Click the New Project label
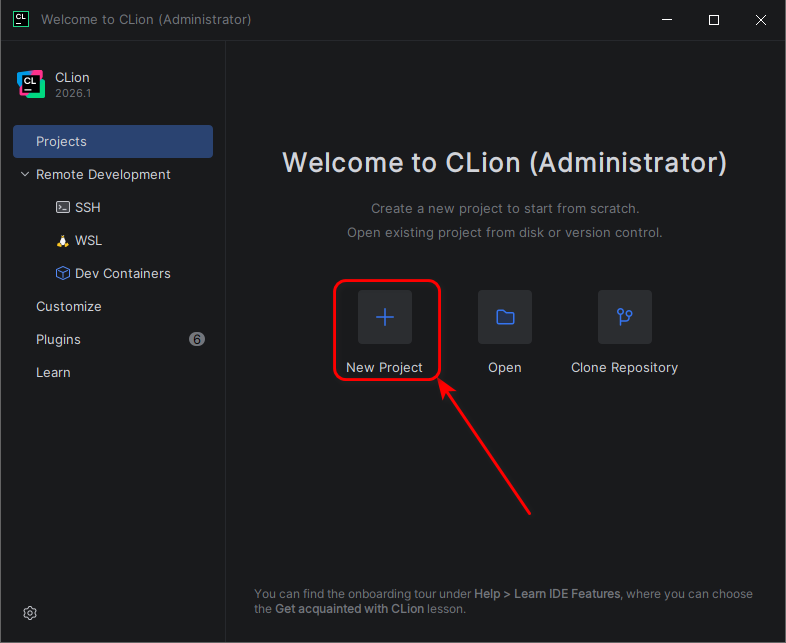Screen dimensions: 786x643 (x=384, y=367)
